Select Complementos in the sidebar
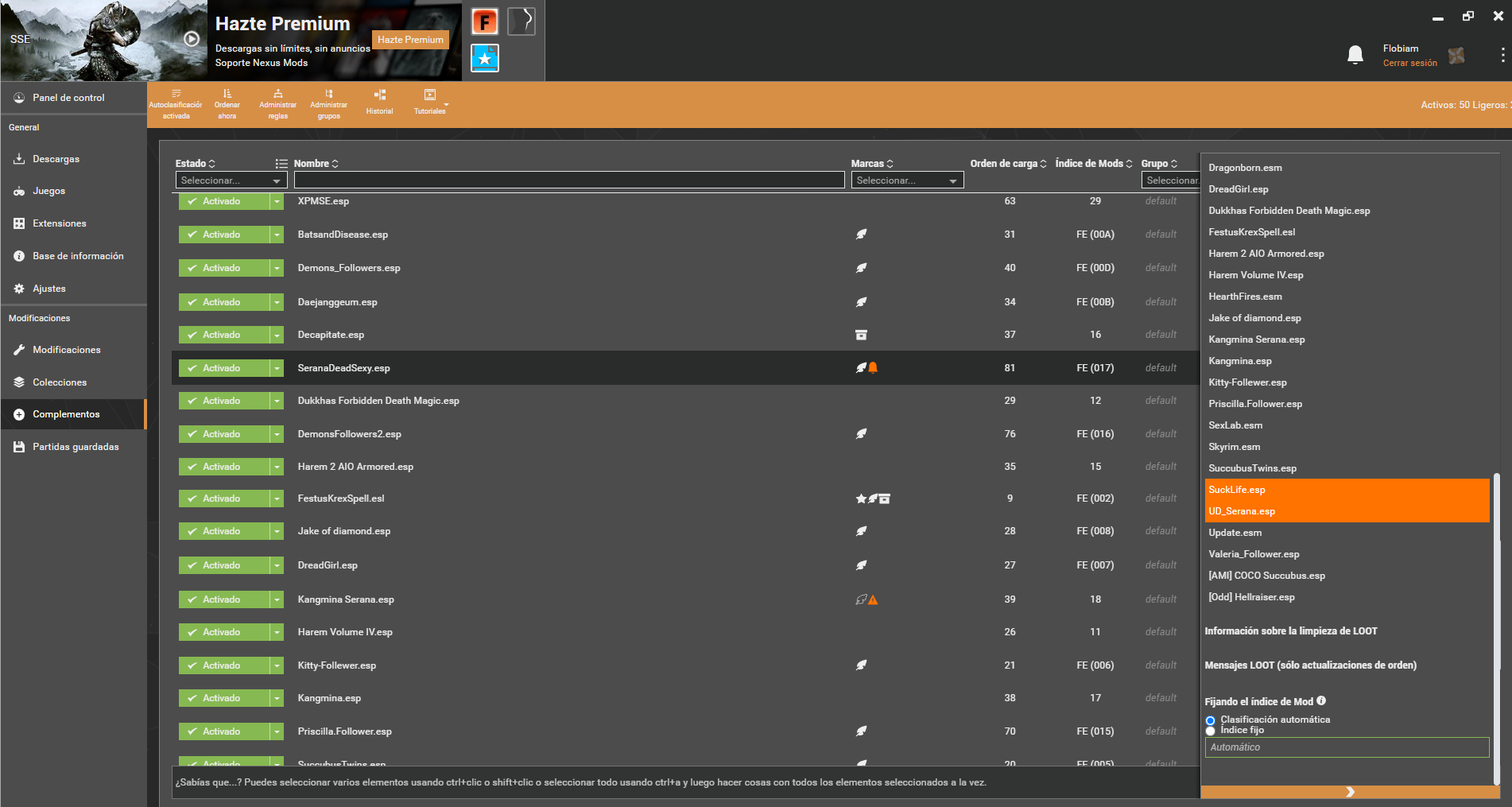This screenshot has width=1512, height=807. 73,414
